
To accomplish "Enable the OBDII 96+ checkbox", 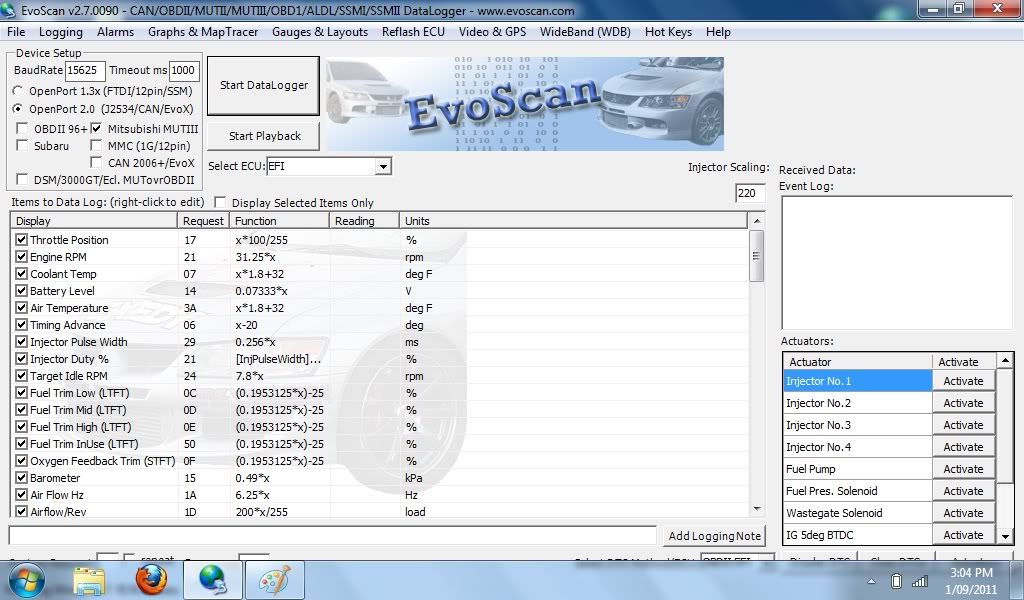I will [x=22, y=128].
